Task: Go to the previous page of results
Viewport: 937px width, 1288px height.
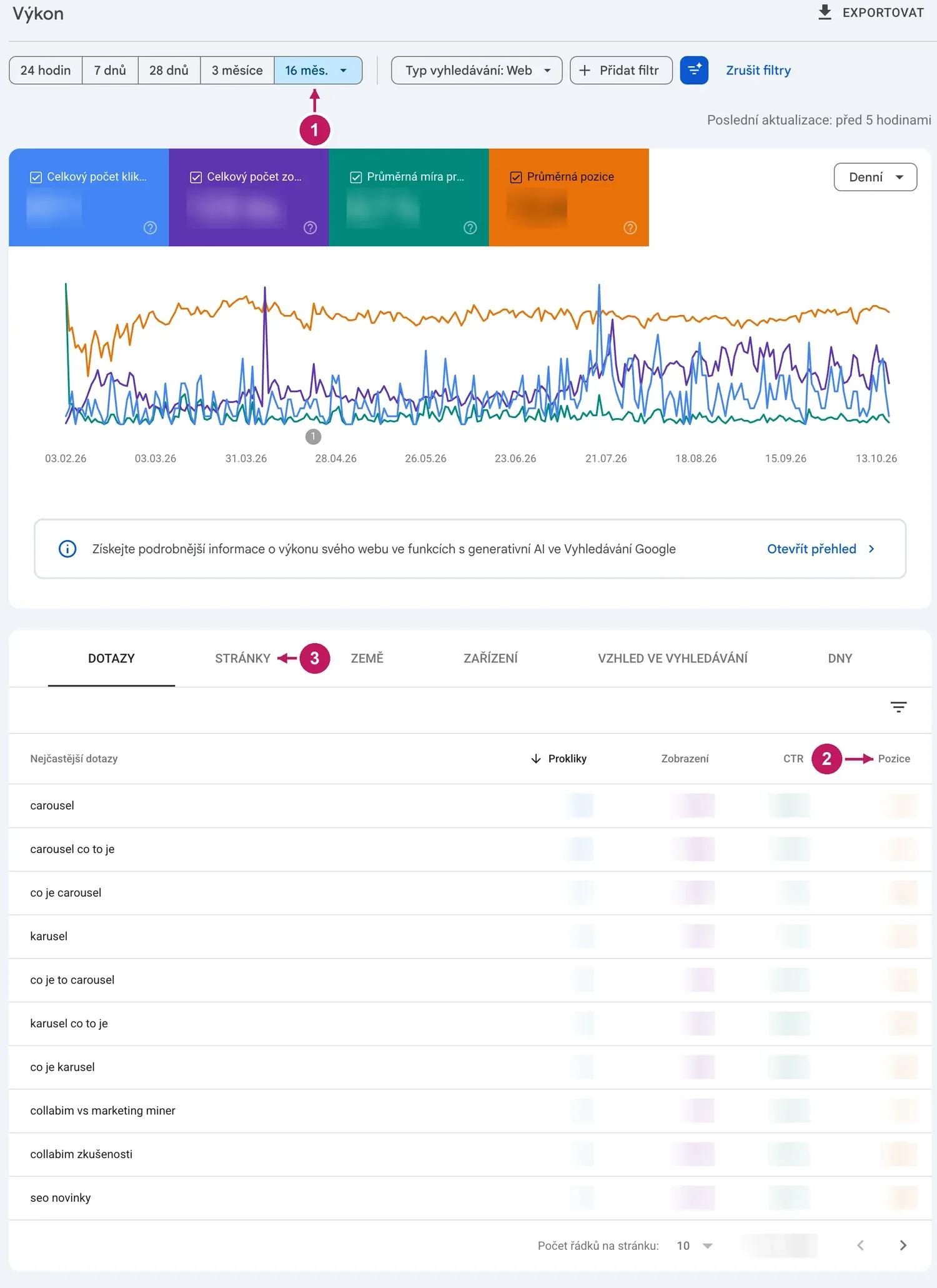Action: pos(860,1246)
